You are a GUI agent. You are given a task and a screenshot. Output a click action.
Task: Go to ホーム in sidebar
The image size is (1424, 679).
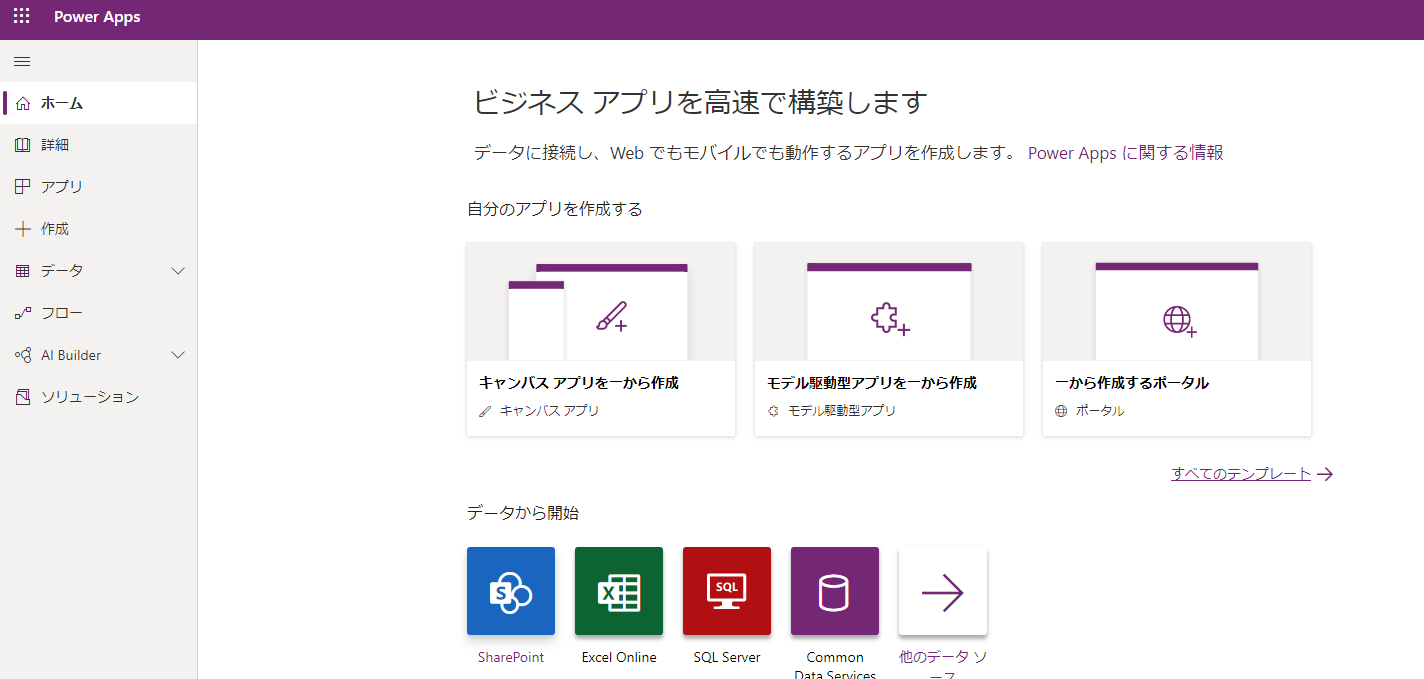tap(62, 103)
